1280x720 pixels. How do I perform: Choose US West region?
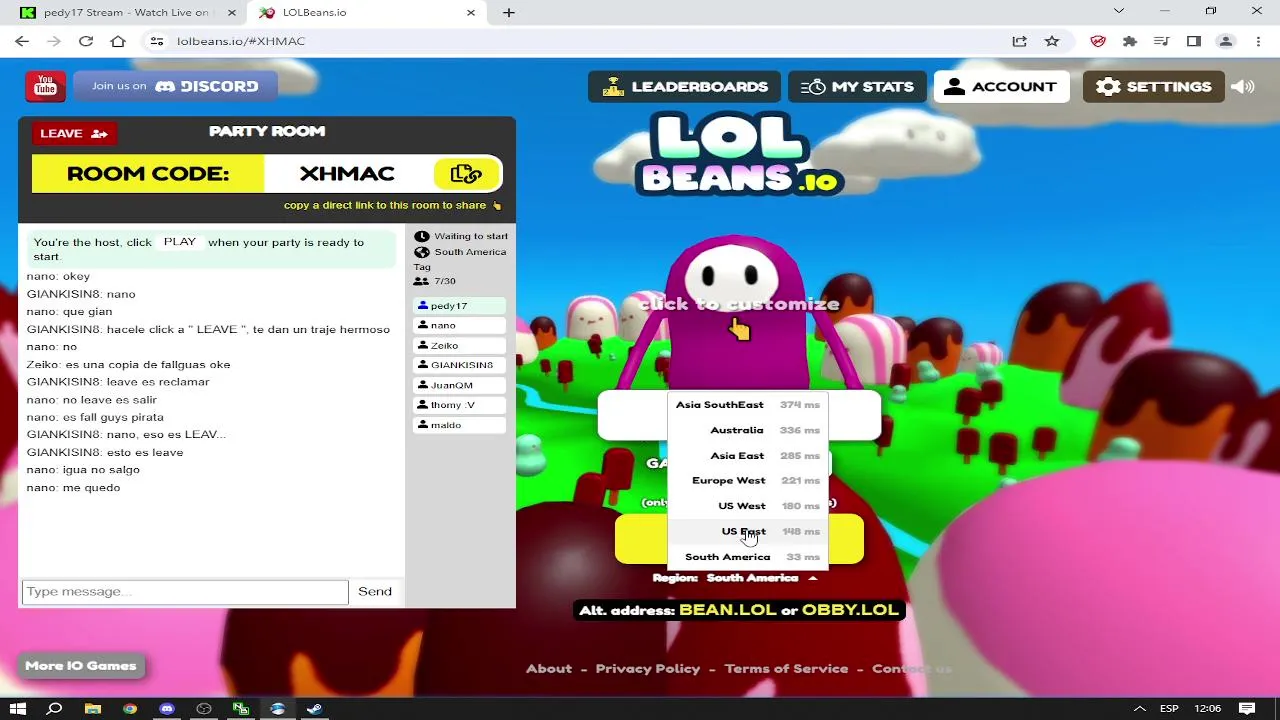[x=748, y=506]
